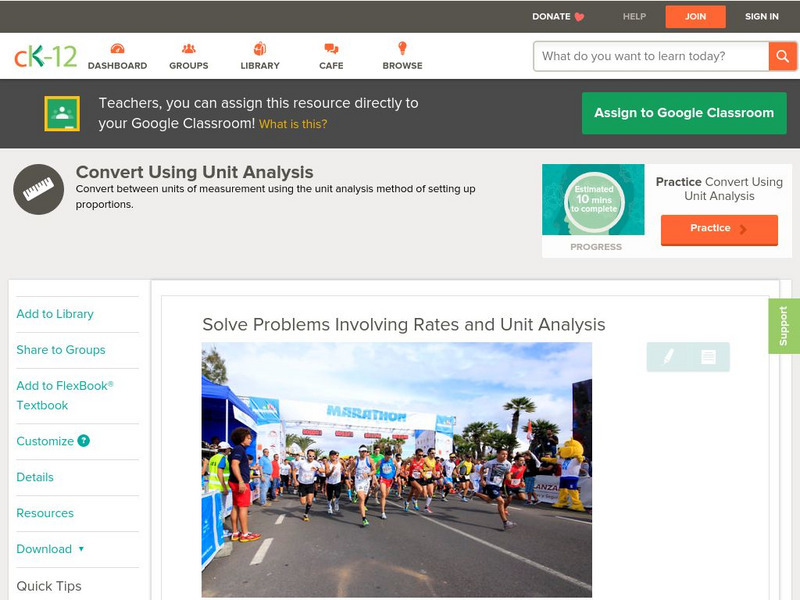
Task: Select Add to Library in sidebar
Action: point(55,314)
